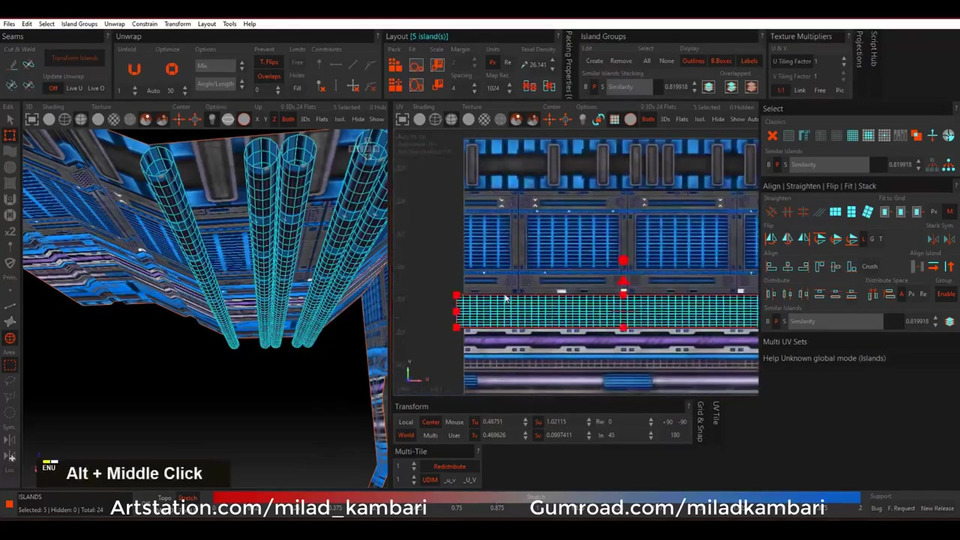This screenshot has height=540, width=960.
Task: Click the top-row Scale islands icon in Layout
Action: point(437,65)
